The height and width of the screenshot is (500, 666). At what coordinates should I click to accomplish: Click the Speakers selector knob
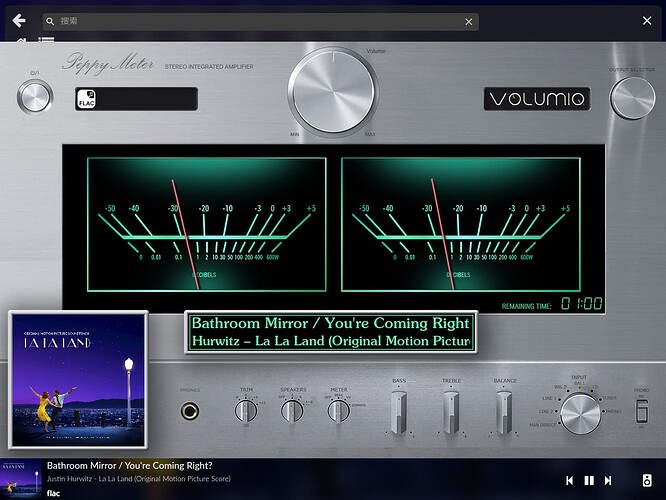292,411
